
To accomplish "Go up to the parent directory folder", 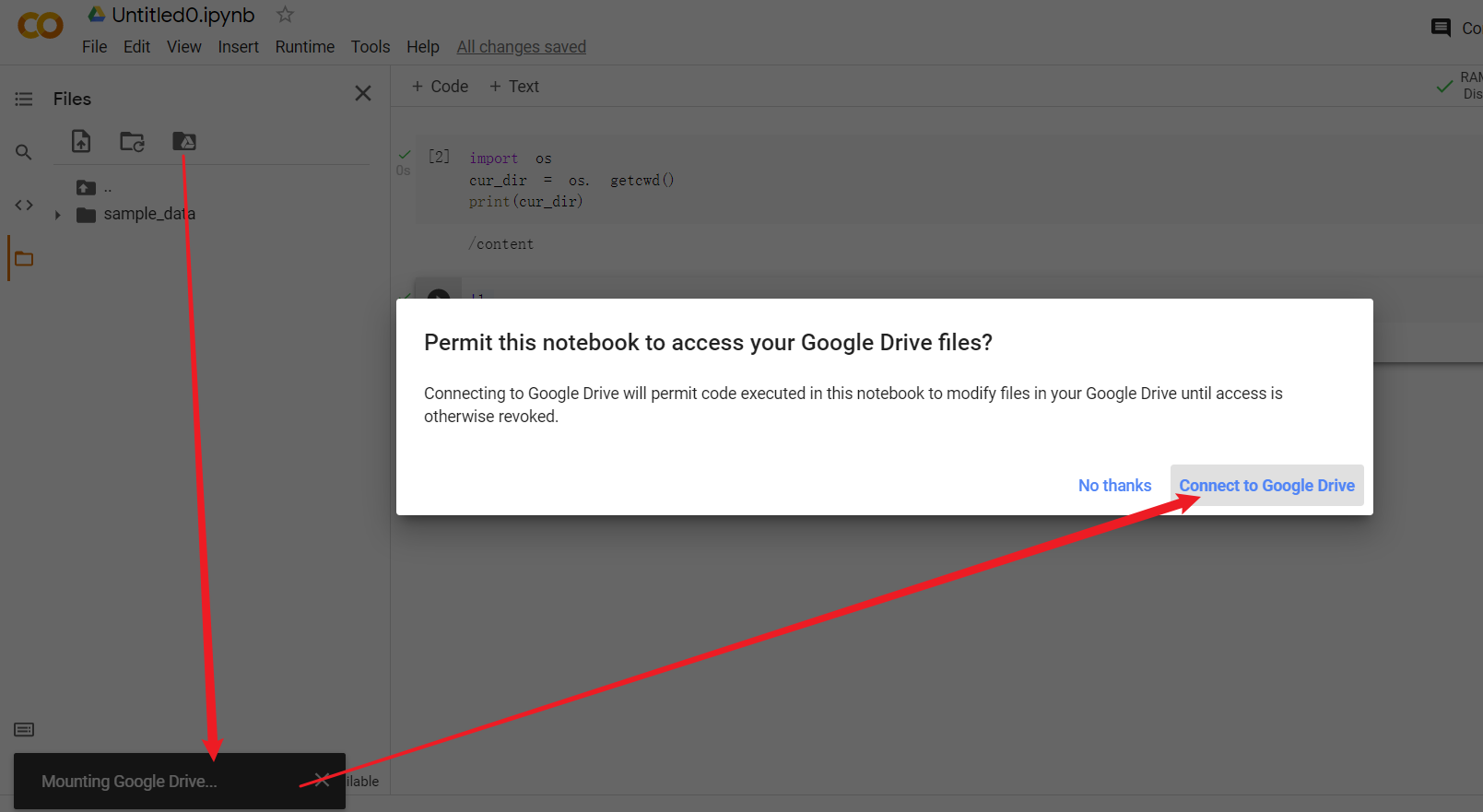I will pyautogui.click(x=86, y=188).
